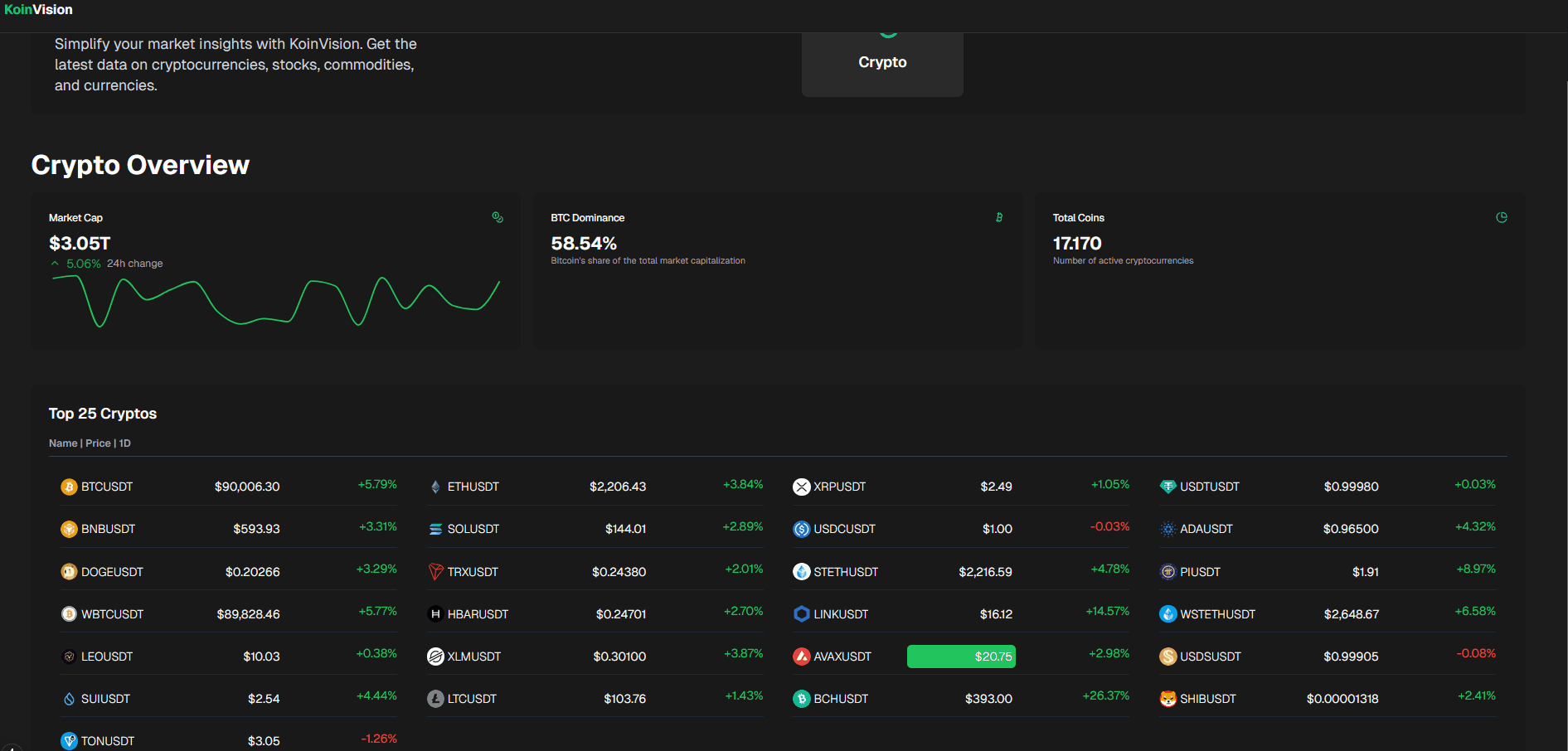Click the Chainlink icon beside LINKUSDT
The image size is (1568, 751).
click(x=801, y=614)
